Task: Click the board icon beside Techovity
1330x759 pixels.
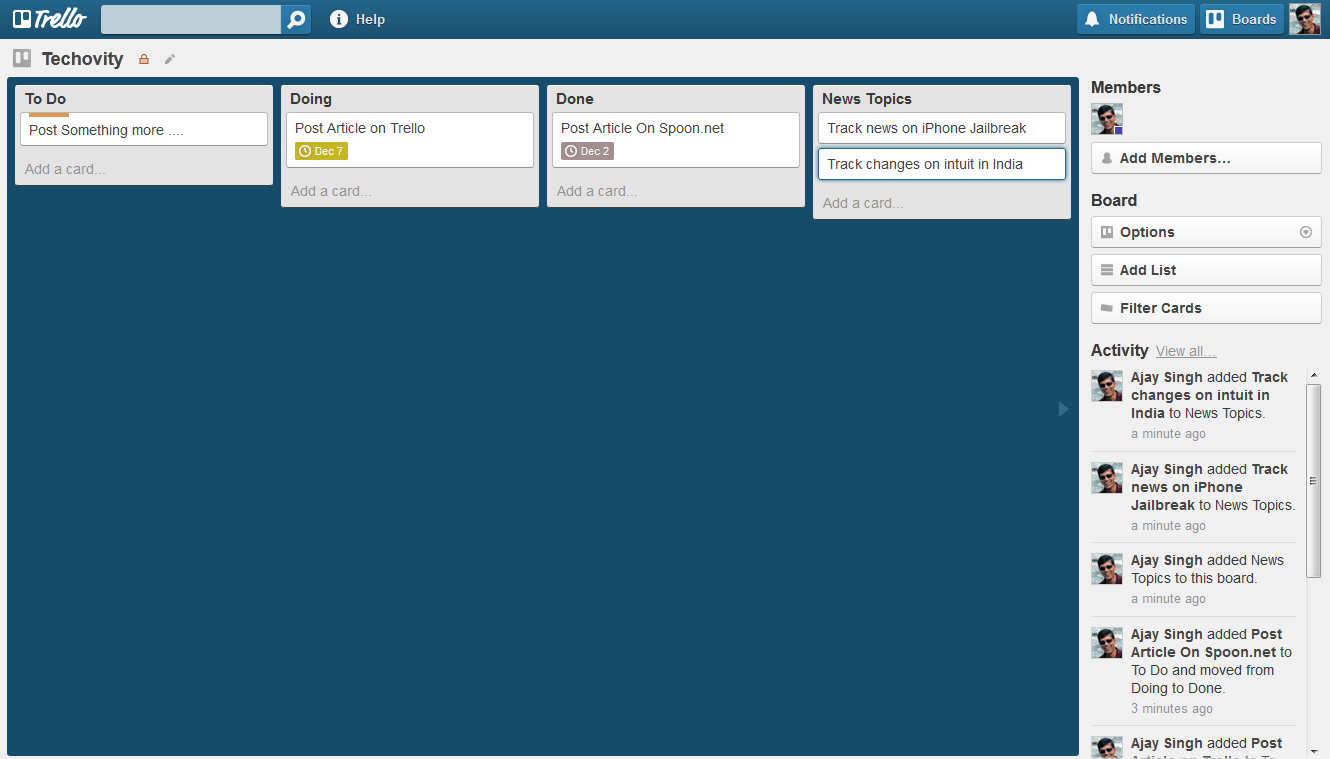Action: click(22, 58)
